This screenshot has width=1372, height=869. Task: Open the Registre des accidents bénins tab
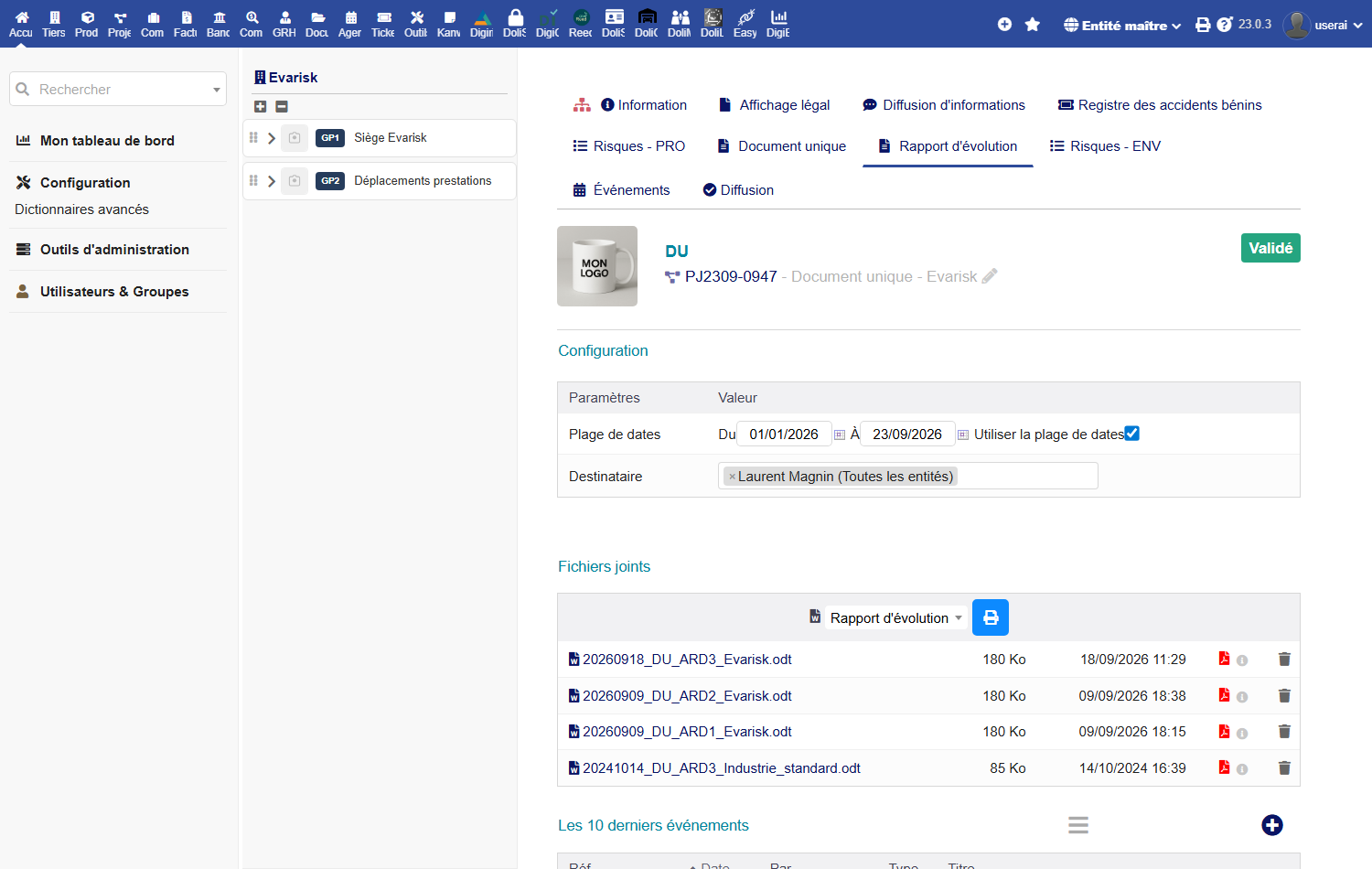tap(1159, 105)
